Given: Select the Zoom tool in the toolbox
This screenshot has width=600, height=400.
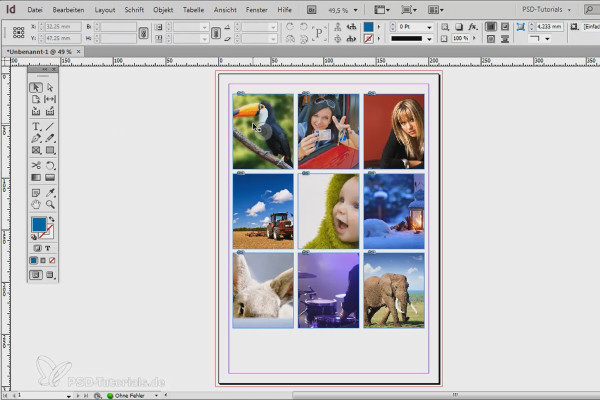Looking at the screenshot, I should coord(50,204).
